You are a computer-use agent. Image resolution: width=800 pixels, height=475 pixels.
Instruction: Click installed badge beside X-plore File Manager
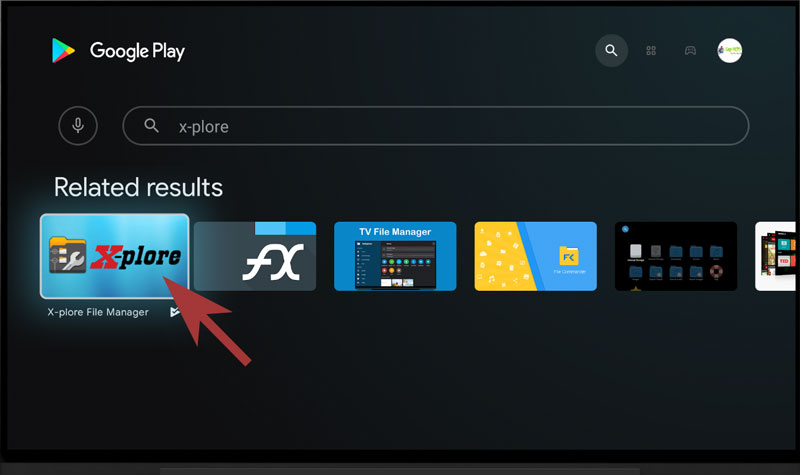pos(174,312)
